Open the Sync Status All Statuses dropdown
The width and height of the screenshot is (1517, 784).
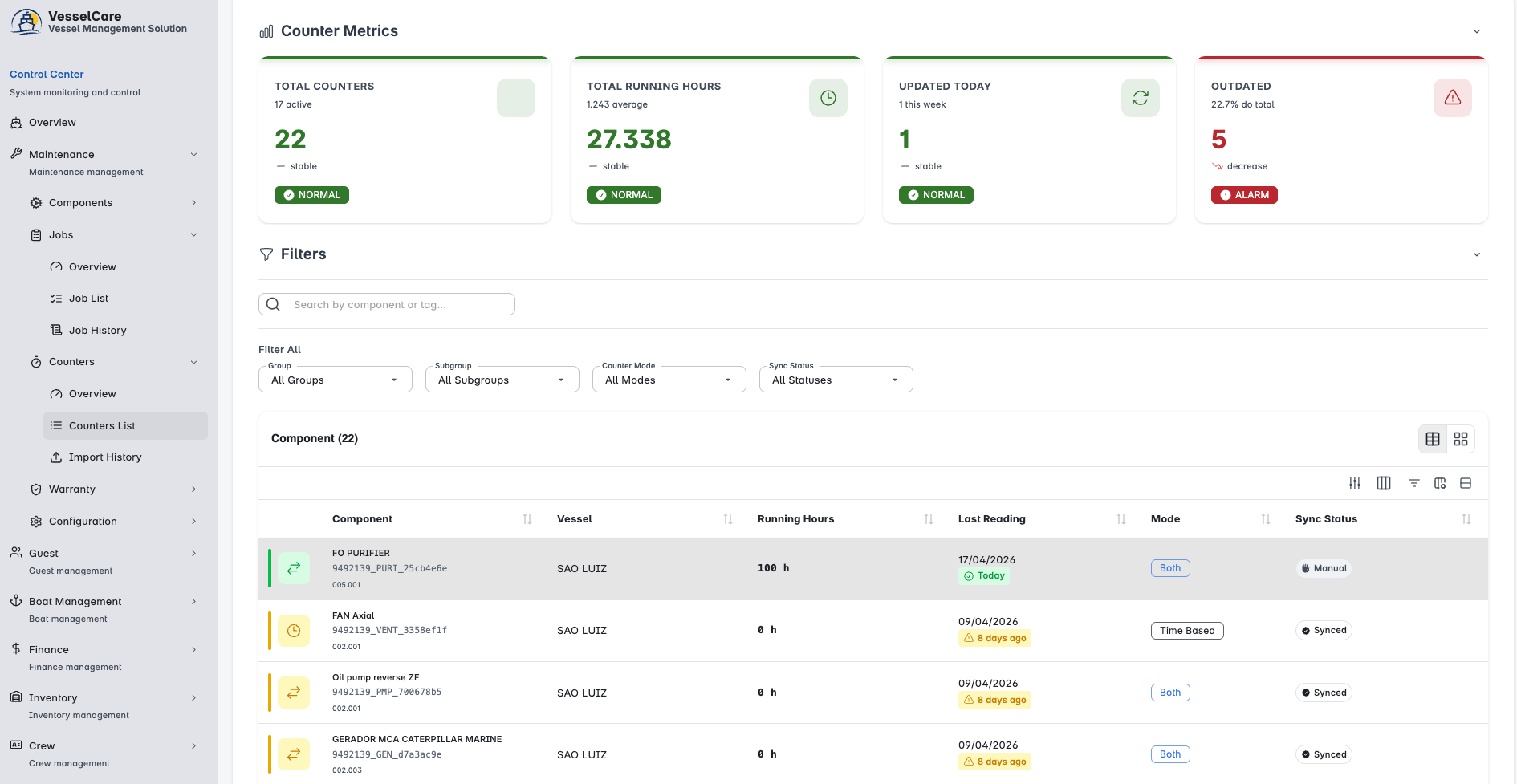[836, 380]
